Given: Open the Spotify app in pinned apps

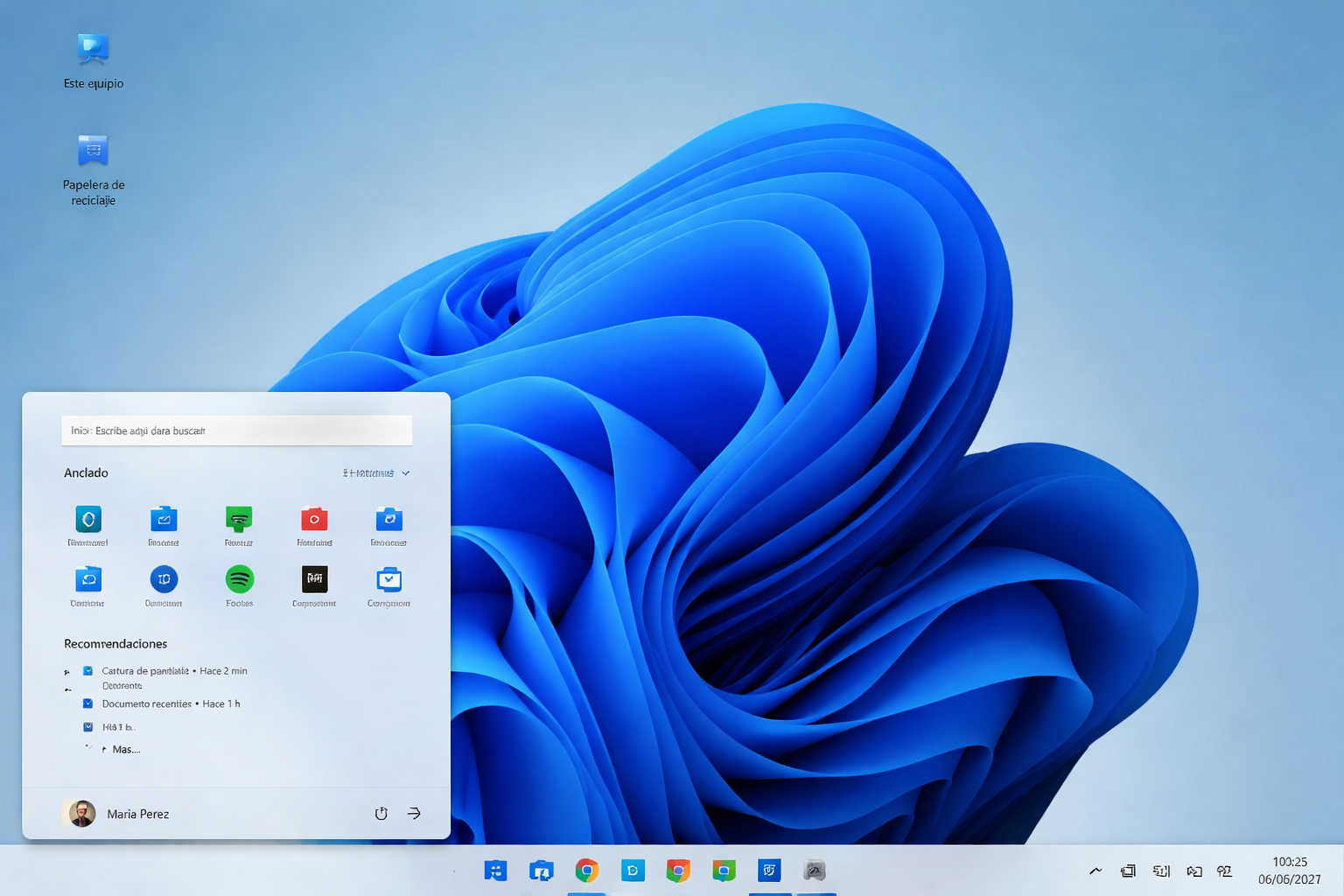Looking at the screenshot, I should [239, 579].
